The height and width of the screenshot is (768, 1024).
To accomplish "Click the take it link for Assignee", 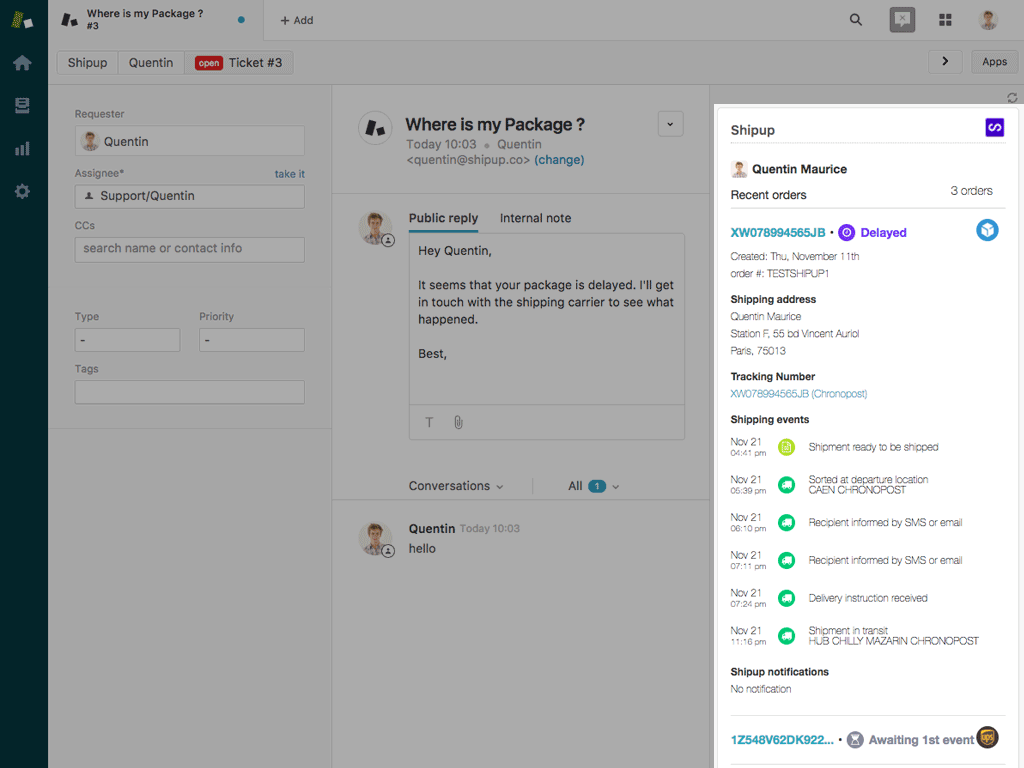I will (x=288, y=173).
